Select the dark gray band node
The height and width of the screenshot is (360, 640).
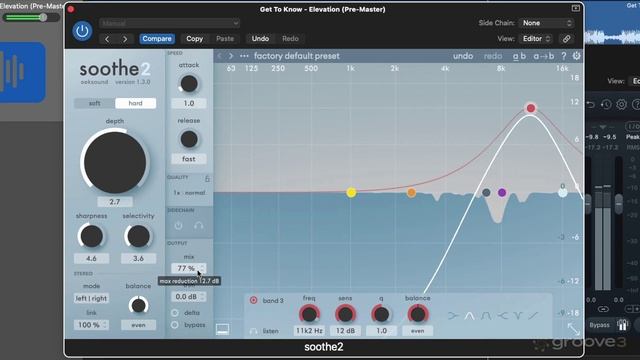point(486,192)
